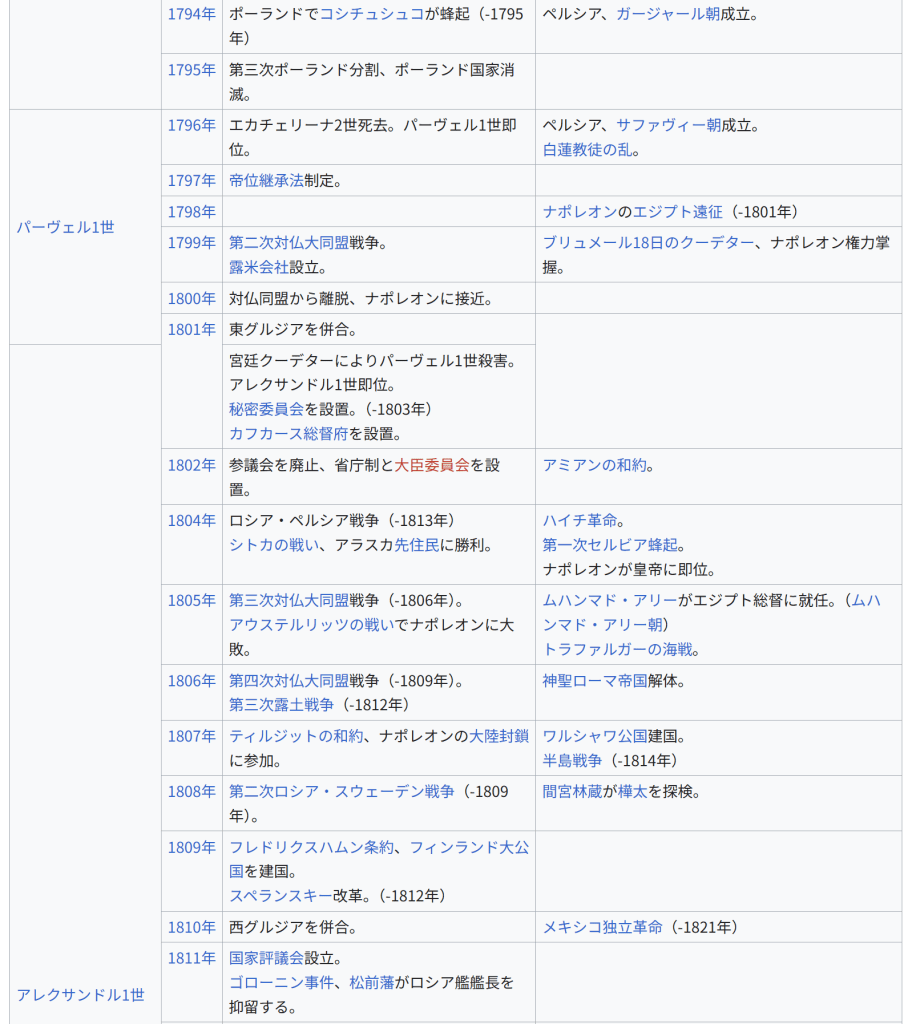
Task: Click the パーヴェル1世 ruler link
Action: [x=65, y=227]
